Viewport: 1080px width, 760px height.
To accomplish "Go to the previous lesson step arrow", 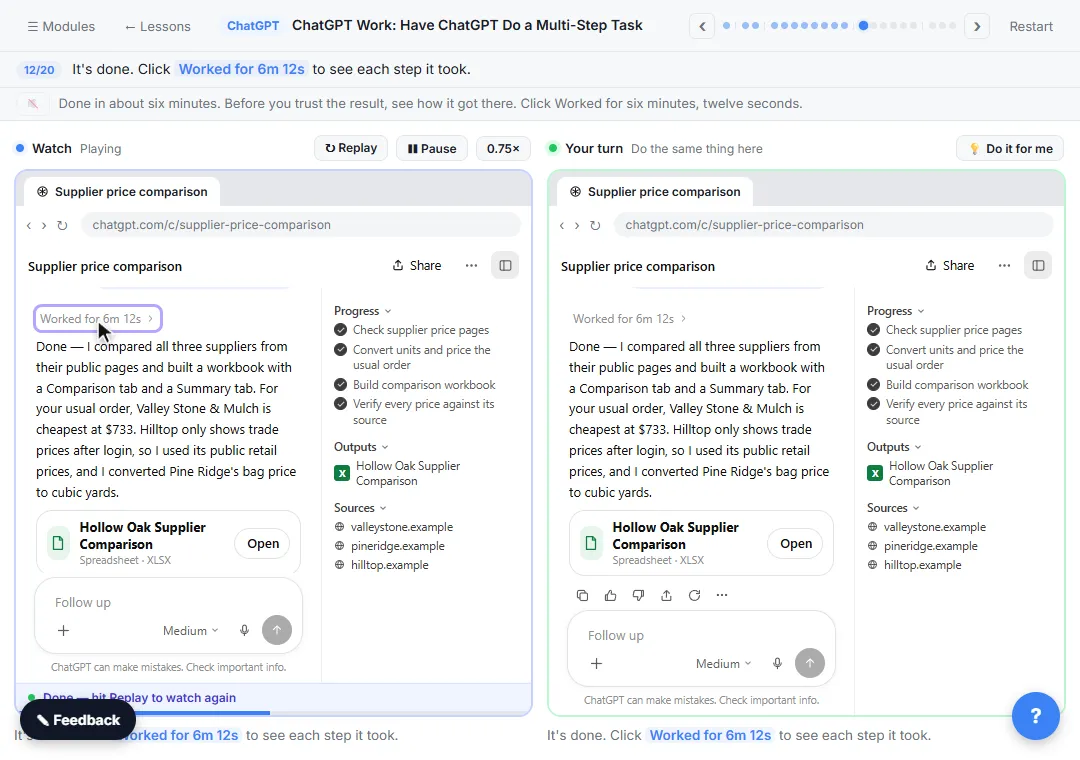I will (x=702, y=26).
